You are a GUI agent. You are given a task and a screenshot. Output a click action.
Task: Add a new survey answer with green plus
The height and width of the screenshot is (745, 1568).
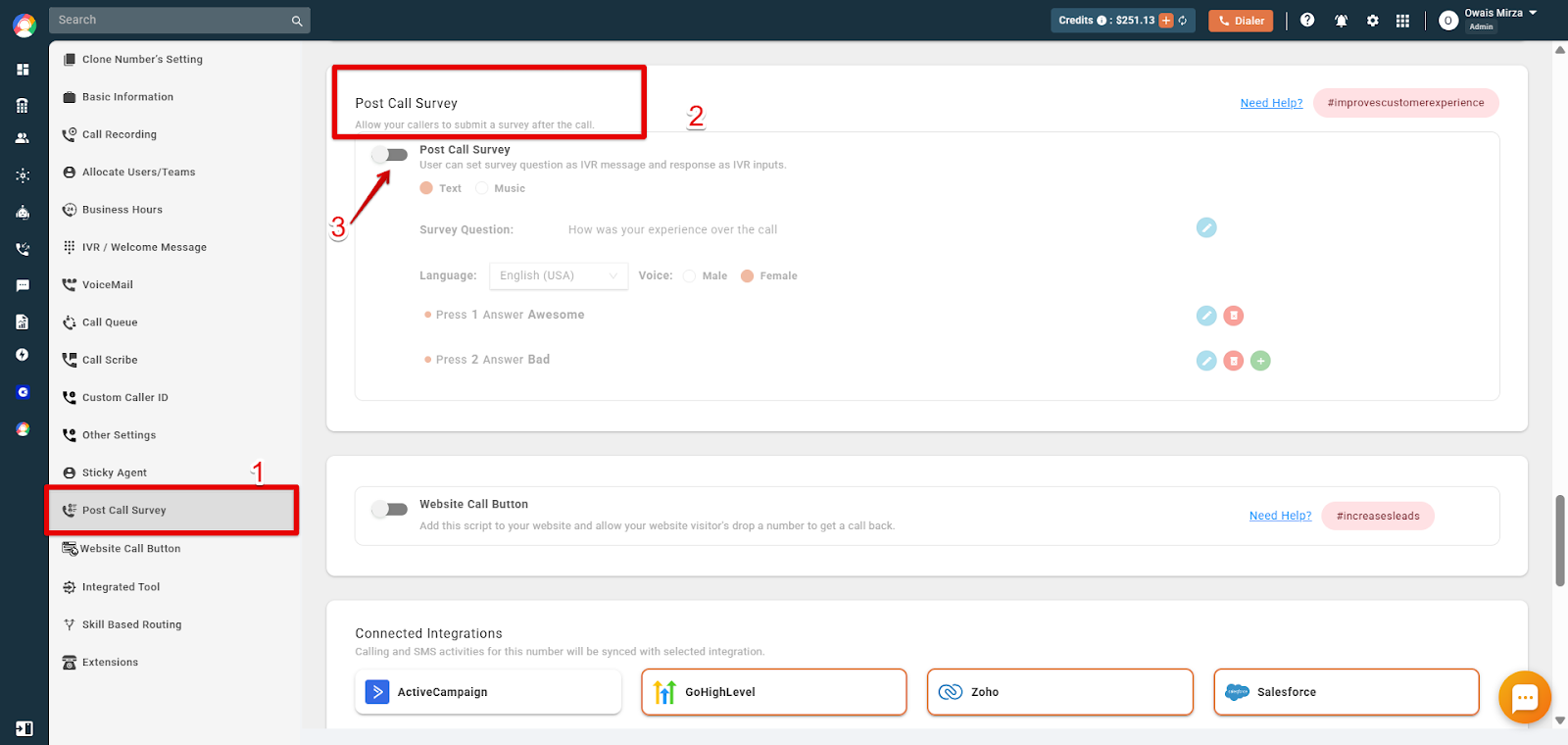[1261, 361]
